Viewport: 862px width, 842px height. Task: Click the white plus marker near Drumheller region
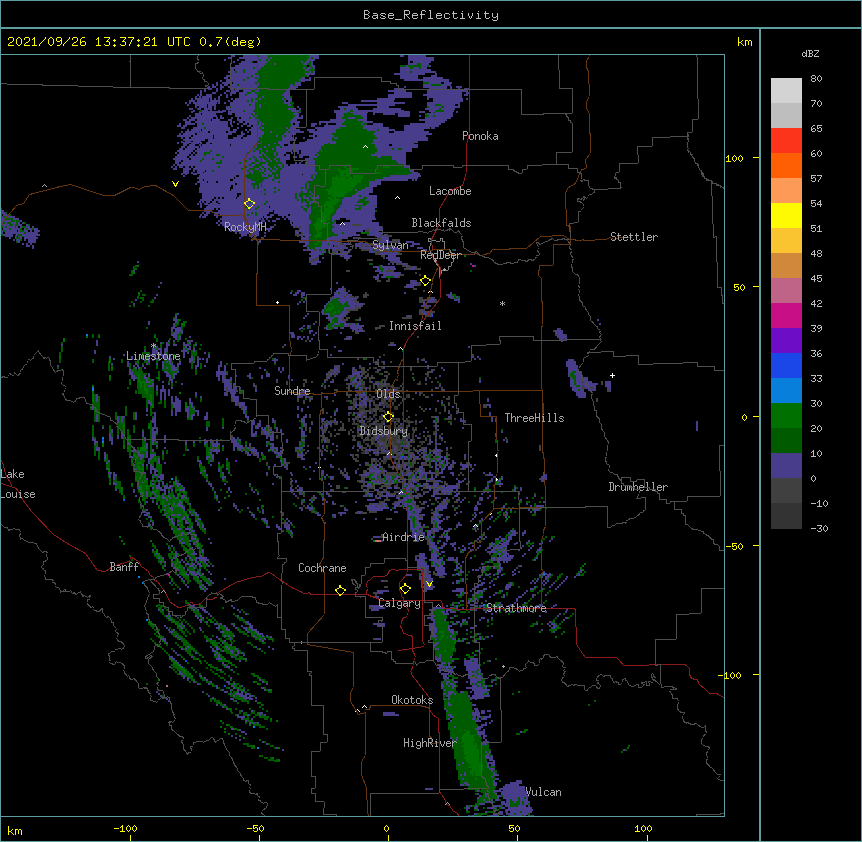[612, 375]
